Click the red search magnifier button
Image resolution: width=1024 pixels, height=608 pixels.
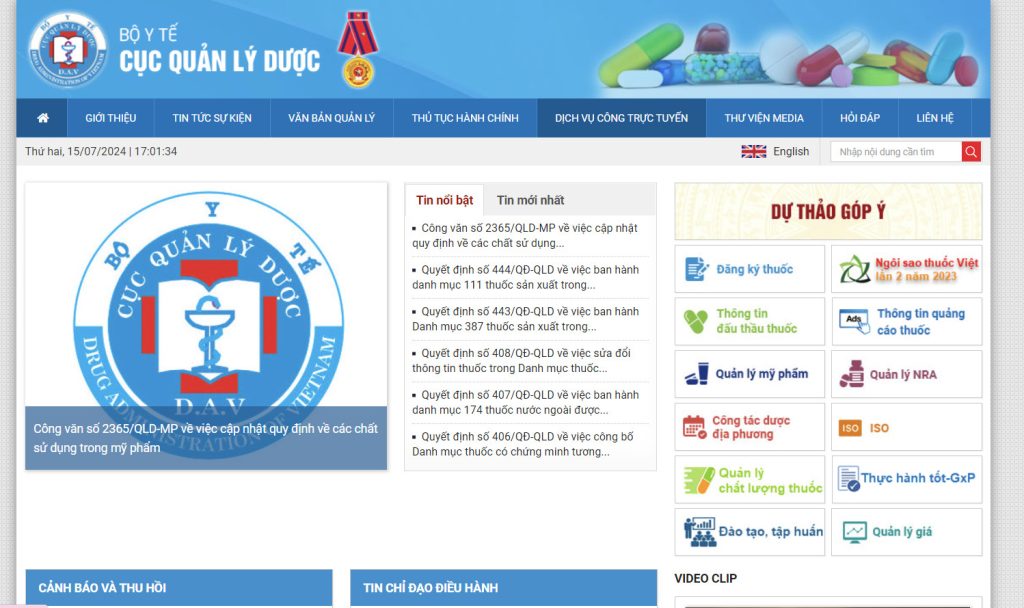pos(971,152)
